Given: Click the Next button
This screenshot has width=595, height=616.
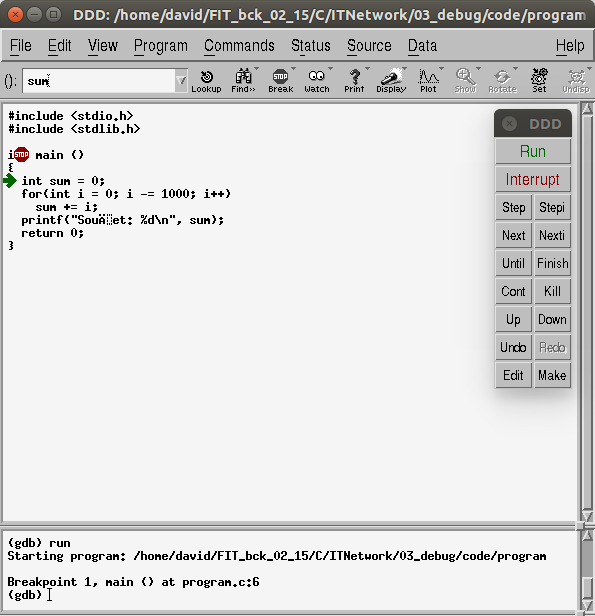Looking at the screenshot, I should (514, 235).
